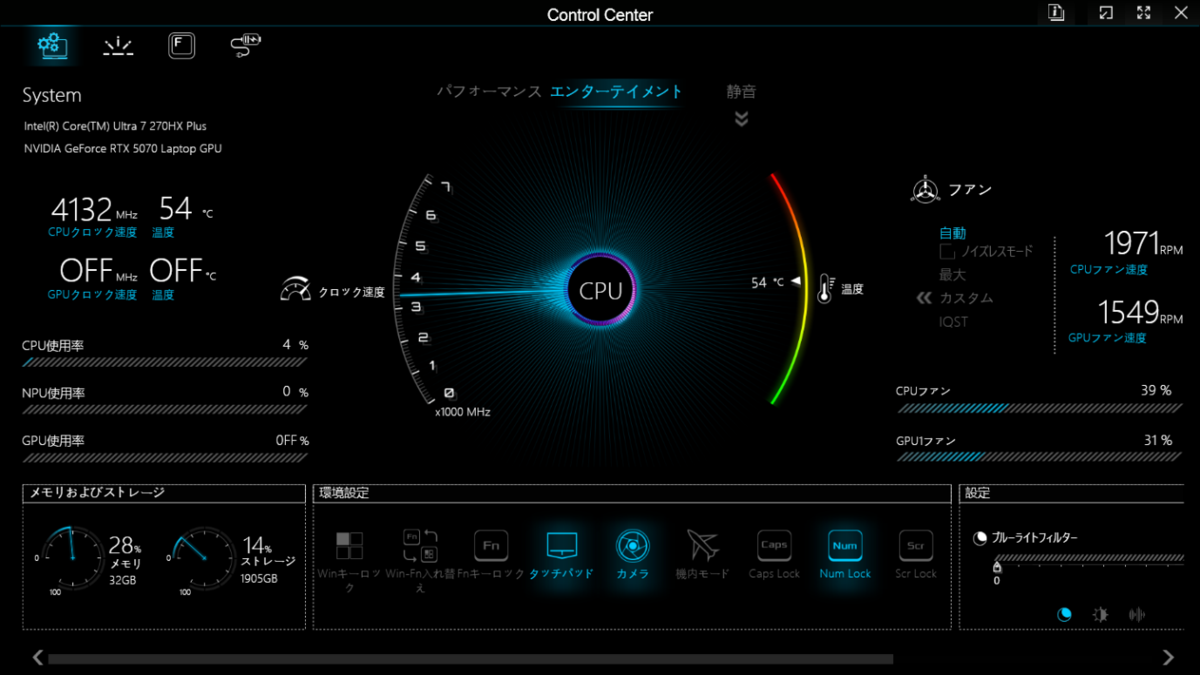Click the NVIDIA GeForce RTX 5070 Laptop GPU text
The width and height of the screenshot is (1200, 675).
point(123,148)
